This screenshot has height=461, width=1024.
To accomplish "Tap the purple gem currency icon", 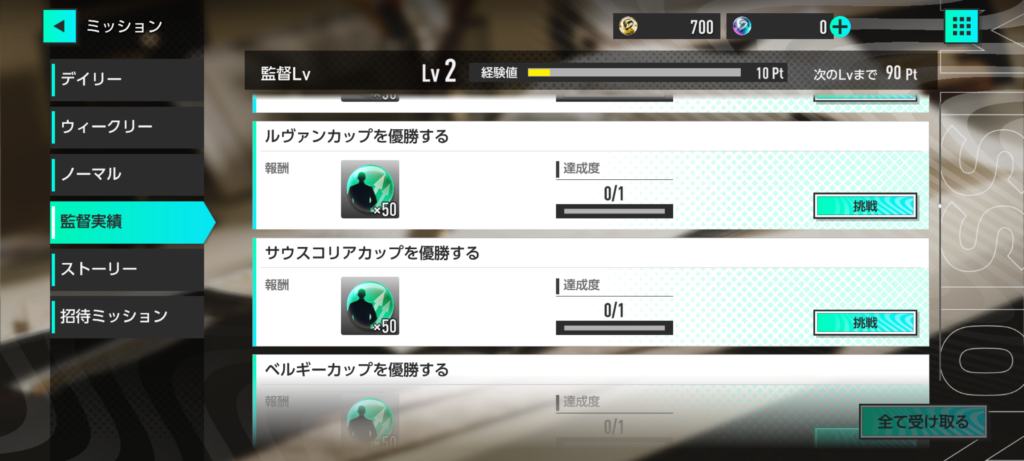I will (741, 26).
